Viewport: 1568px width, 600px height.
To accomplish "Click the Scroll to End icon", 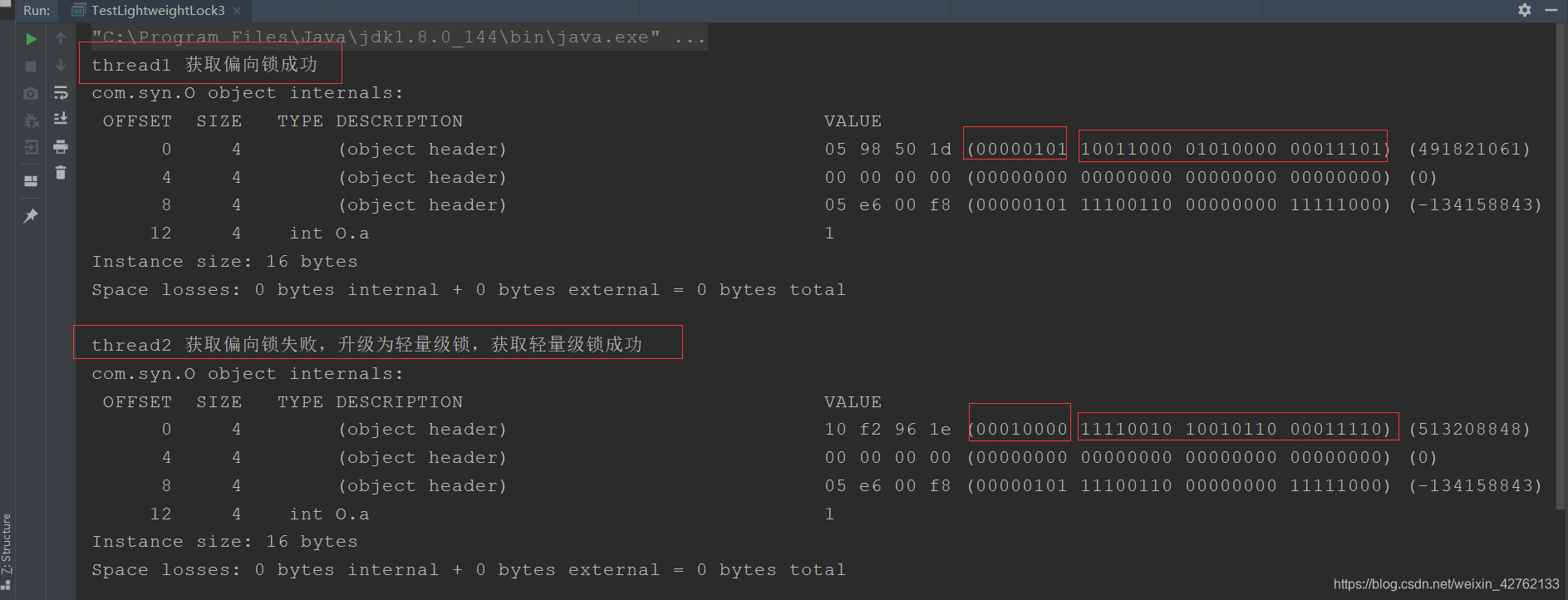I will [x=61, y=120].
